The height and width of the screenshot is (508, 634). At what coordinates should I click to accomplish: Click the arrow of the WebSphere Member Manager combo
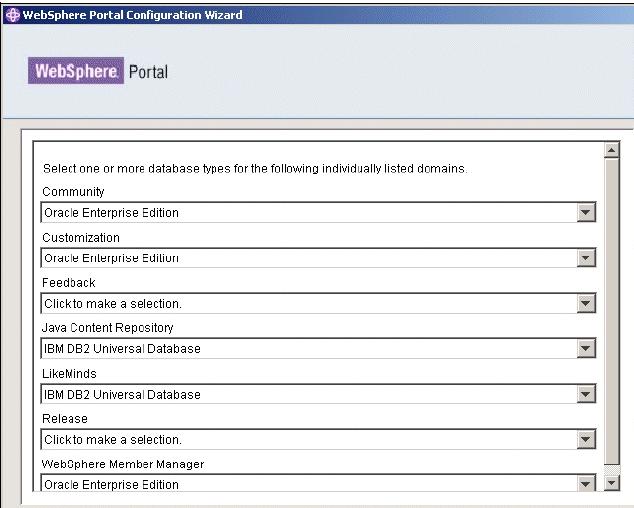[x=586, y=484]
